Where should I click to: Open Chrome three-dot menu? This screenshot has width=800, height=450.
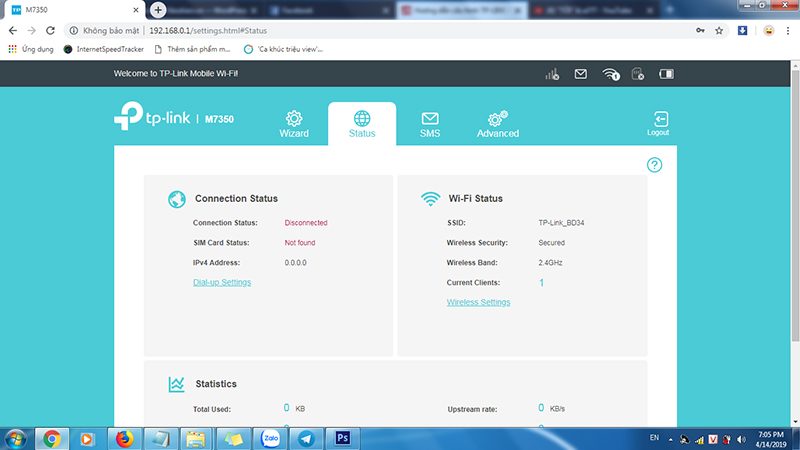[x=788, y=31]
